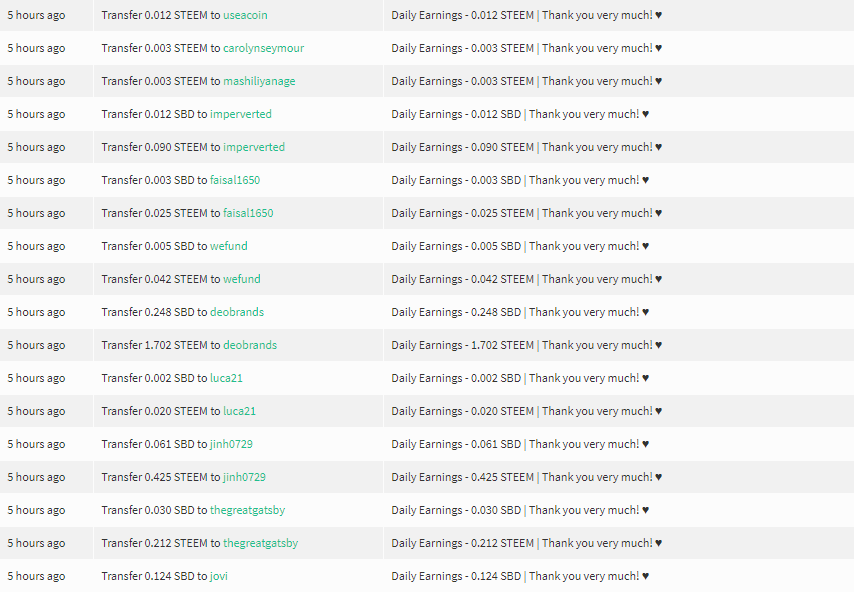Image resolution: width=854 pixels, height=592 pixels.
Task: Open deobrands link in 1.702 STEEM transfer
Action: [x=250, y=345]
